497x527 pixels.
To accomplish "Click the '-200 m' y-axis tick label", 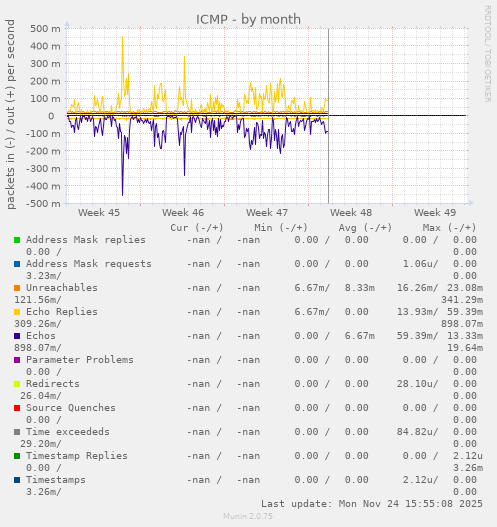I will [x=43, y=151].
